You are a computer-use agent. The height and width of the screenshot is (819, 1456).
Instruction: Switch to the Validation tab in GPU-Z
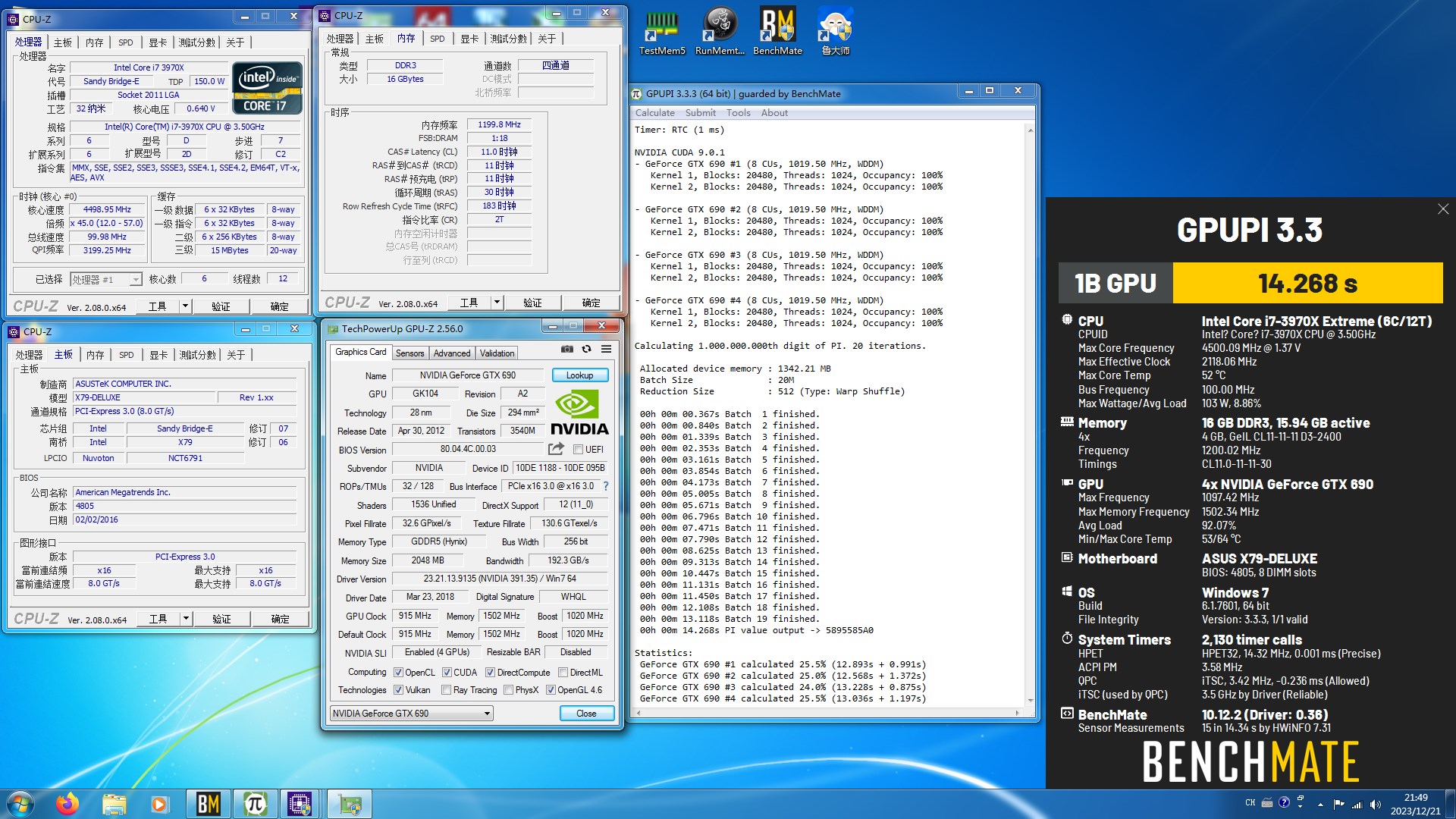[x=497, y=353]
